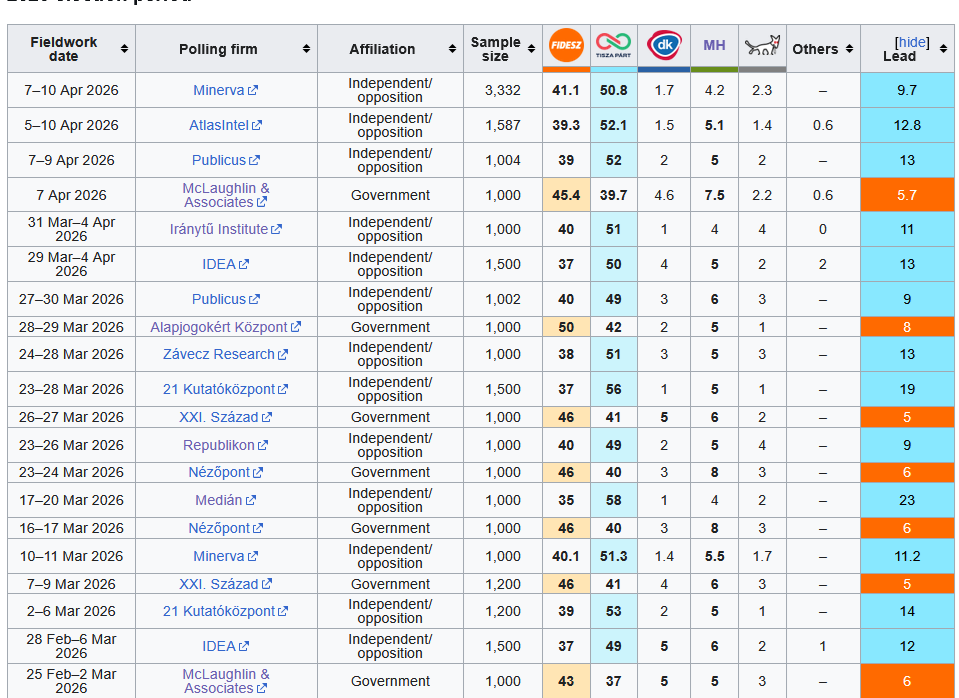Click the 23 lead cell in Medián row

tap(907, 500)
